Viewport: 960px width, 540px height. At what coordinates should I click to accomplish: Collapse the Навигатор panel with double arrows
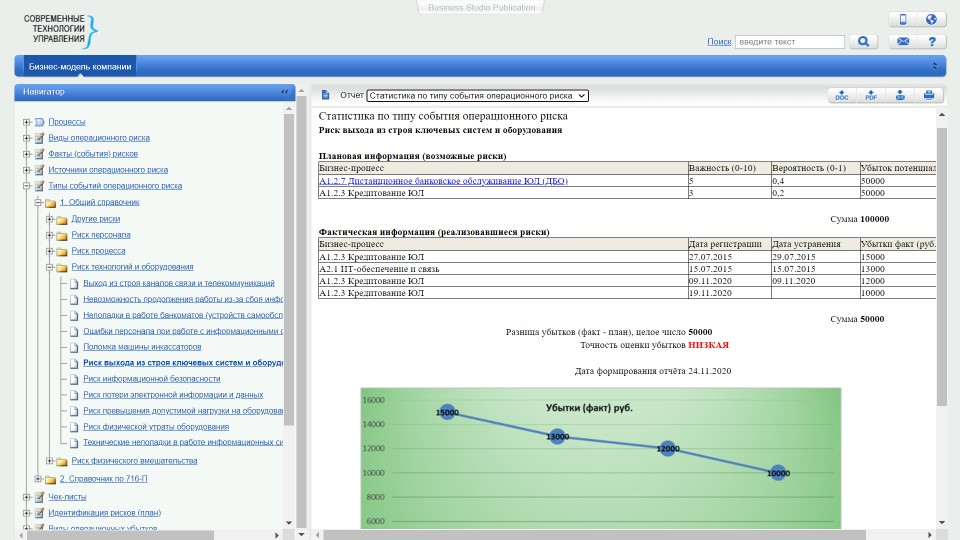tap(284, 92)
